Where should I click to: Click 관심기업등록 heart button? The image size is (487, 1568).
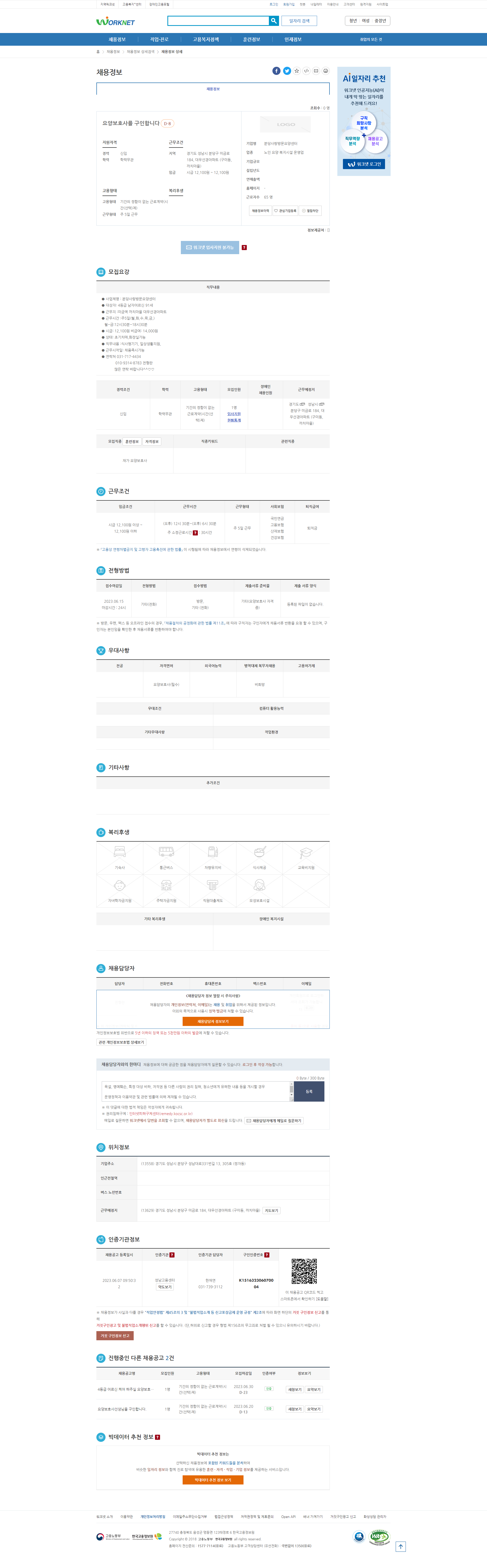[x=285, y=211]
